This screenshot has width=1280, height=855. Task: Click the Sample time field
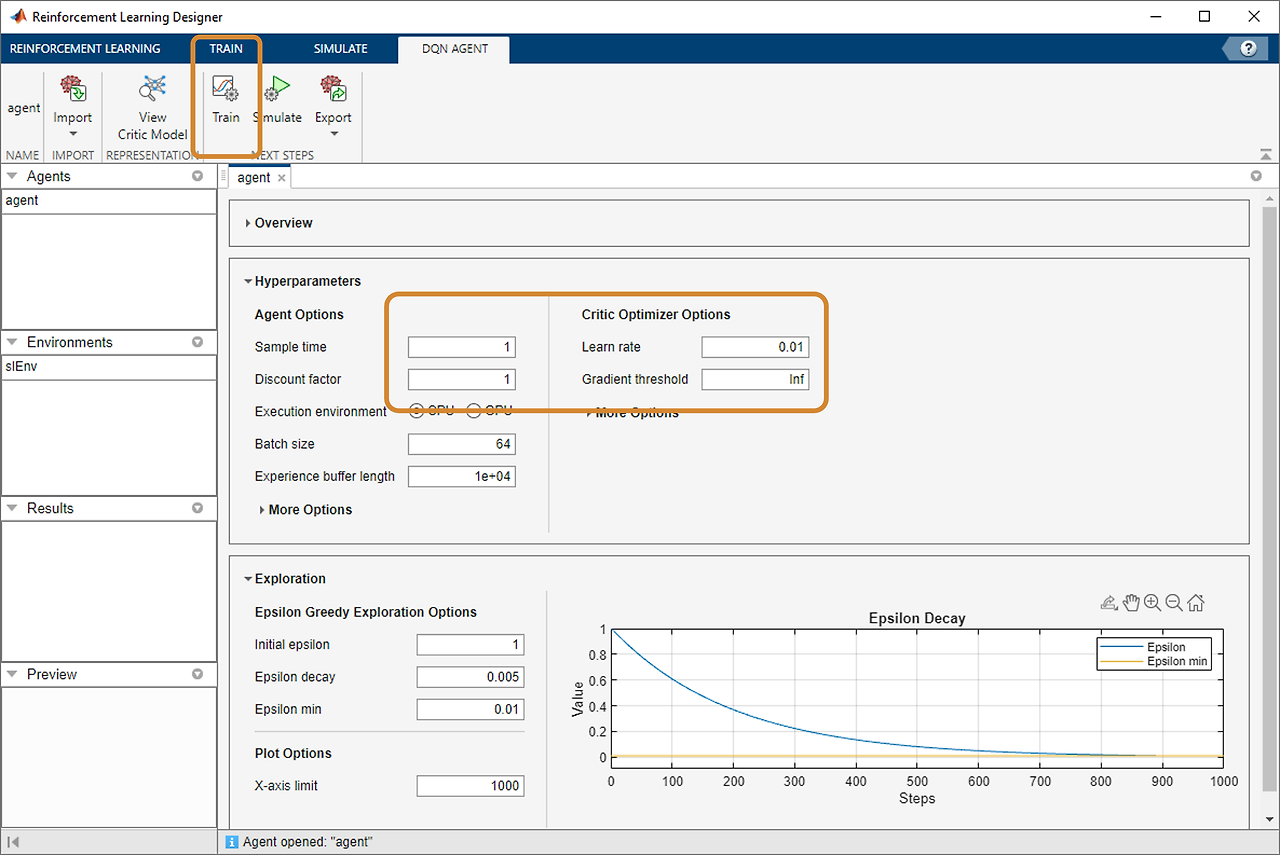(462, 347)
